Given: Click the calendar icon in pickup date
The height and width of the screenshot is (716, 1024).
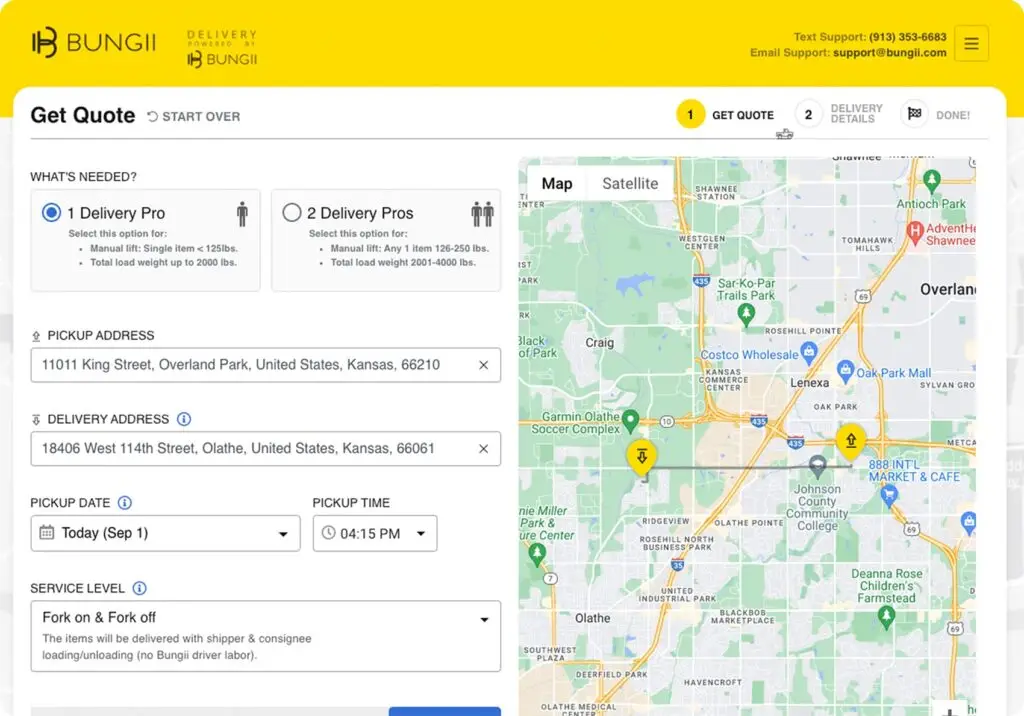Looking at the screenshot, I should 46,532.
